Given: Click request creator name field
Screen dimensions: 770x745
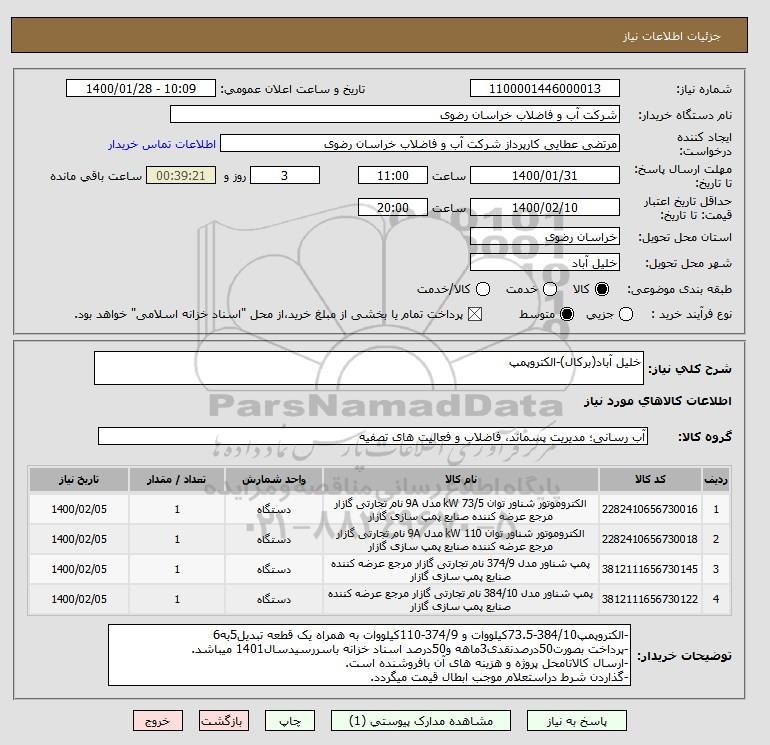Looking at the screenshot, I should pyautogui.click(x=420, y=144).
